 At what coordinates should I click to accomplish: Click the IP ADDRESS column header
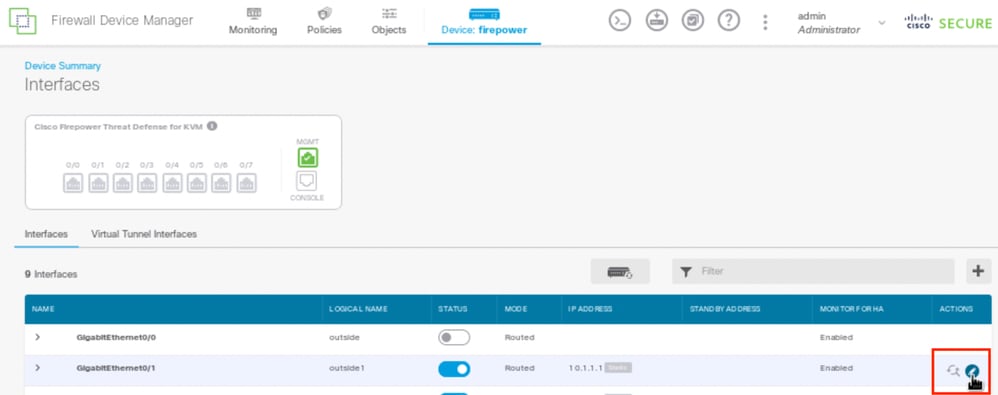[x=590, y=309]
